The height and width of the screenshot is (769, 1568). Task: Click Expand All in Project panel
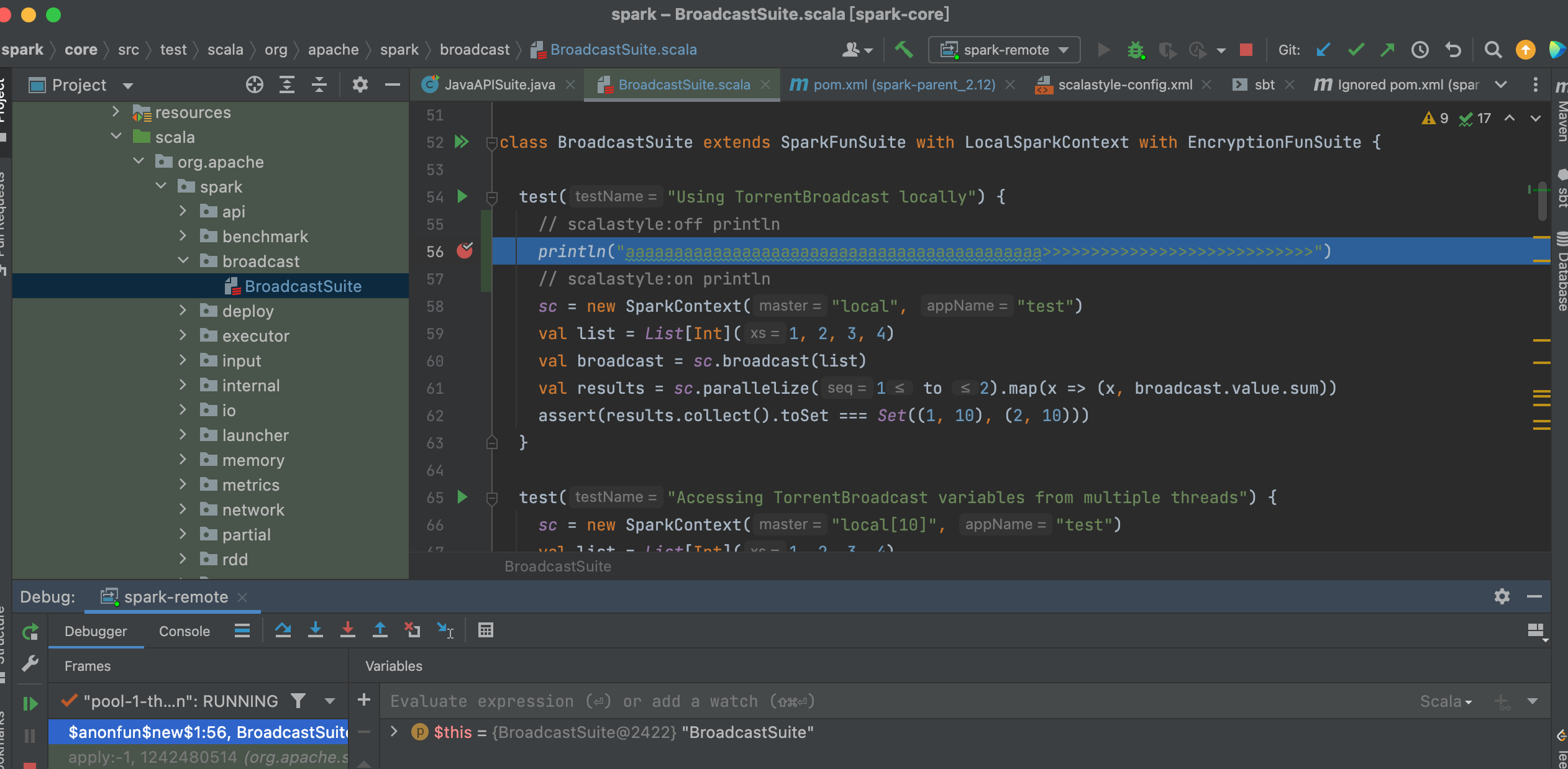(286, 84)
